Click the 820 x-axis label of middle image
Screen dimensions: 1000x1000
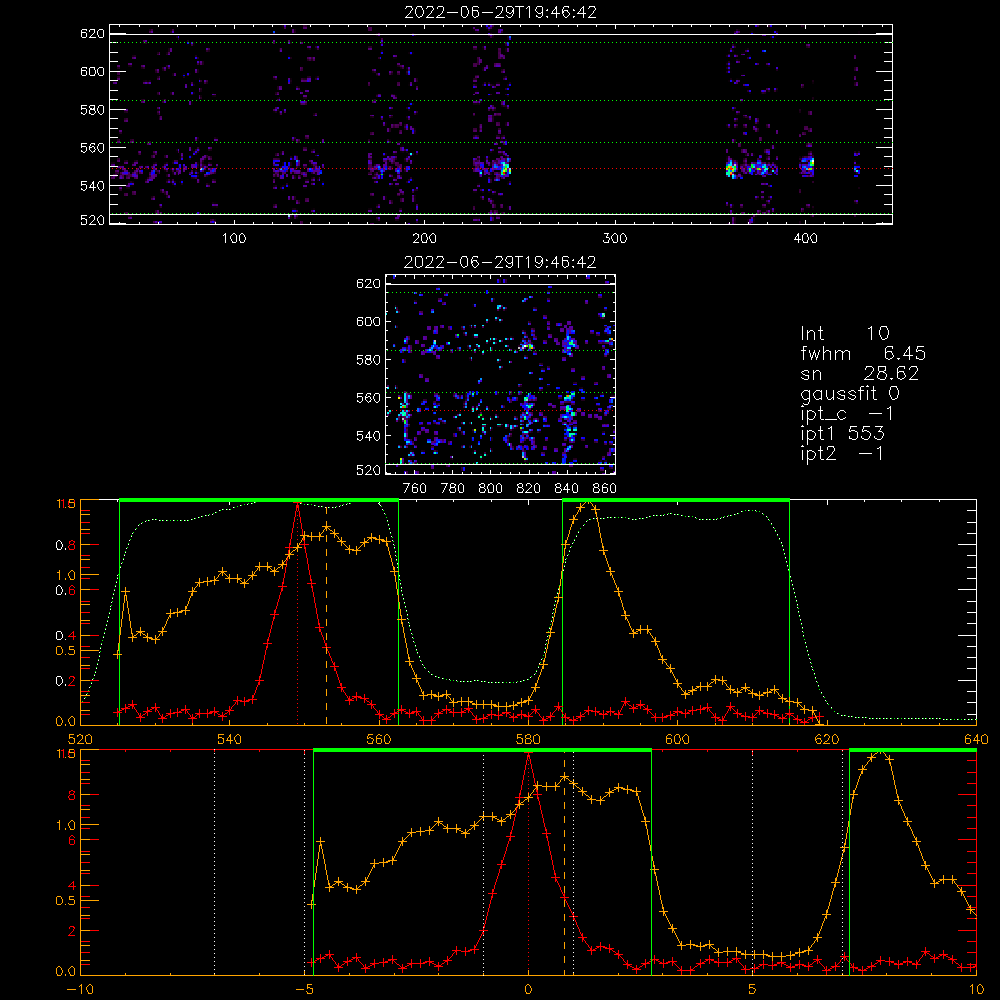point(528,489)
